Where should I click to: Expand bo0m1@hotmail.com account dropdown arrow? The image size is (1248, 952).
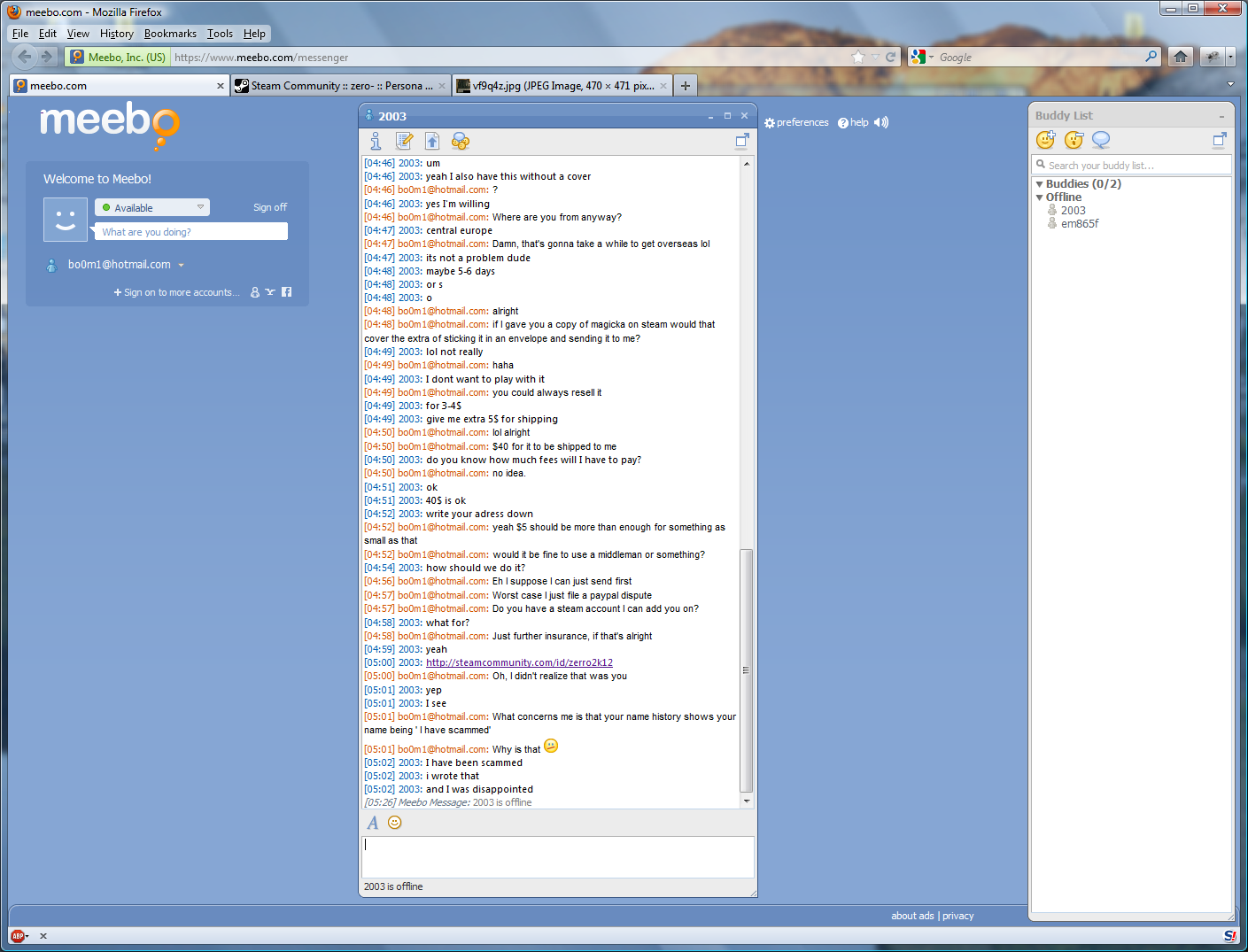click(181, 265)
